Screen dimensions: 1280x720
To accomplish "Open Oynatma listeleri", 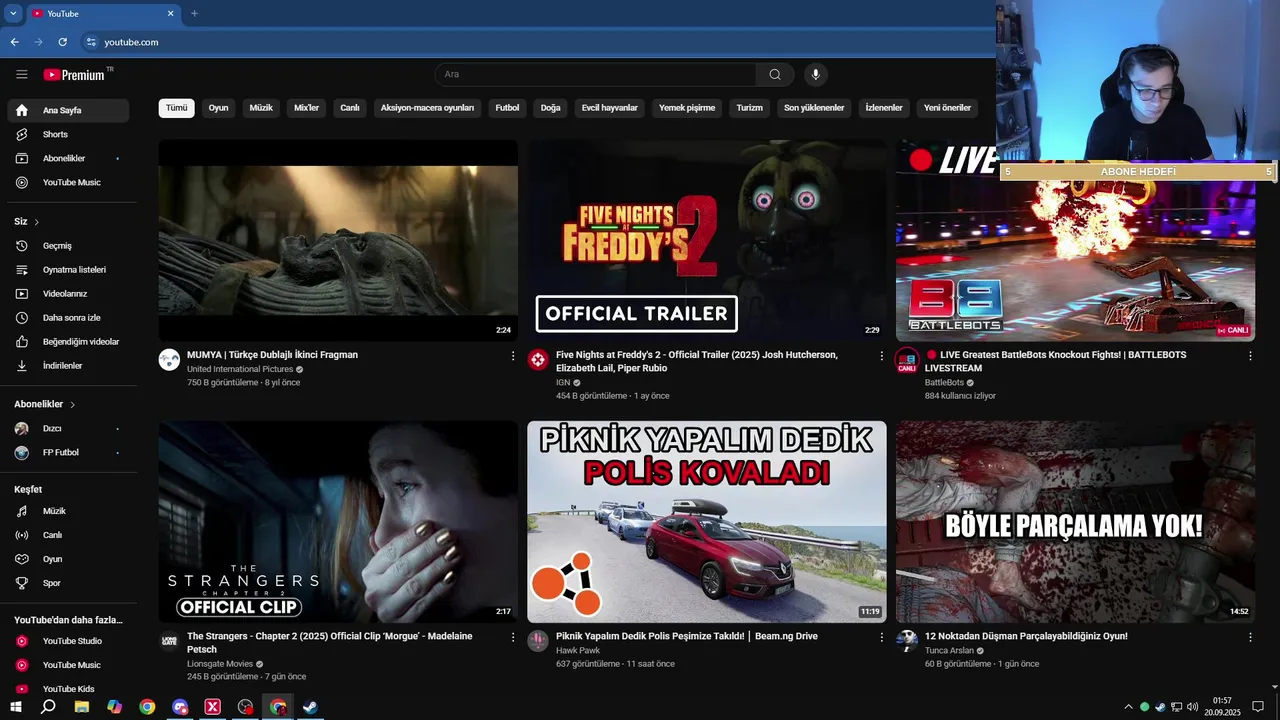I will pyautogui.click(x=68, y=269).
